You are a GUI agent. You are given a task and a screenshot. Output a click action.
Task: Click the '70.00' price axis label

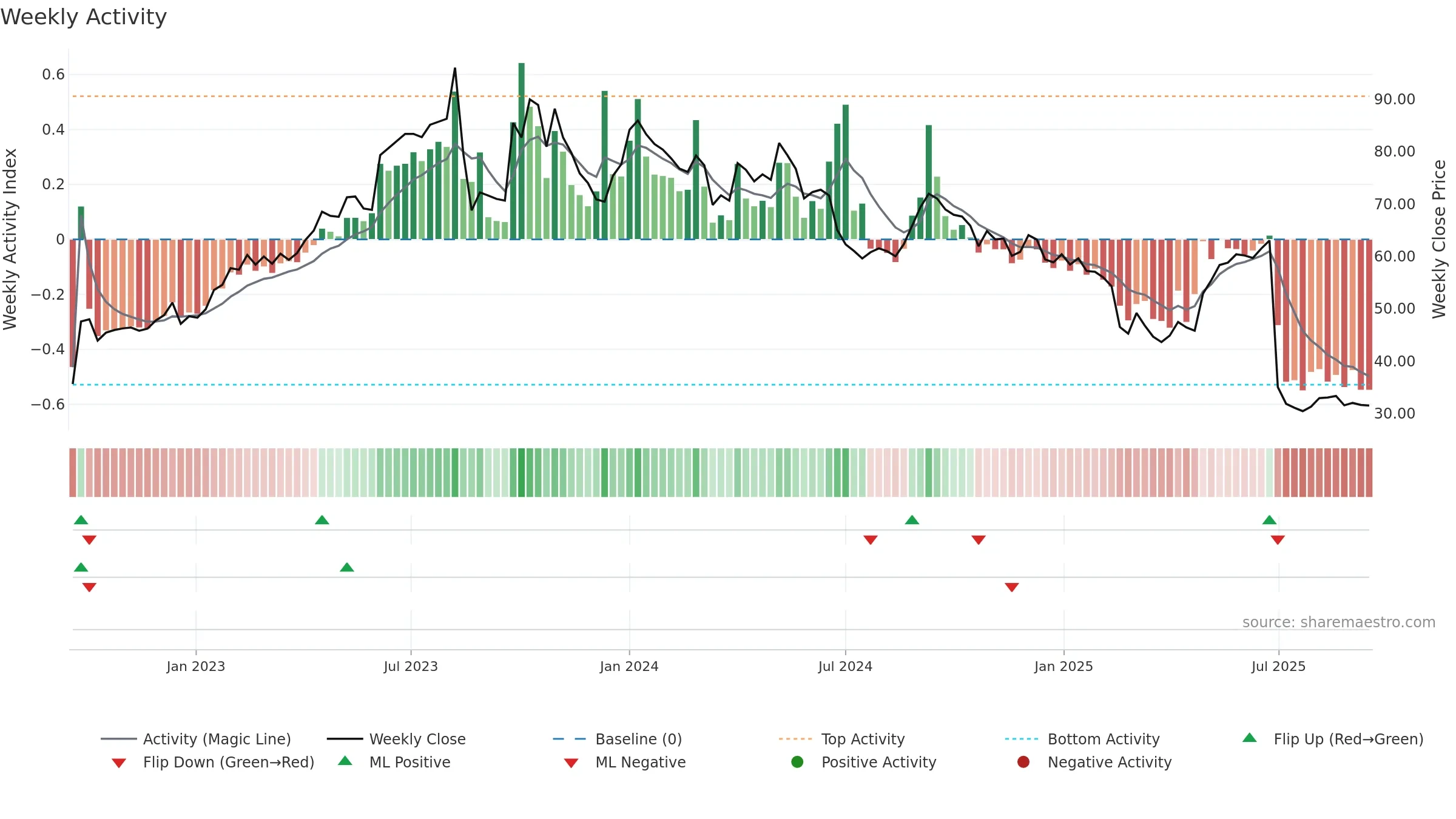click(x=1395, y=204)
